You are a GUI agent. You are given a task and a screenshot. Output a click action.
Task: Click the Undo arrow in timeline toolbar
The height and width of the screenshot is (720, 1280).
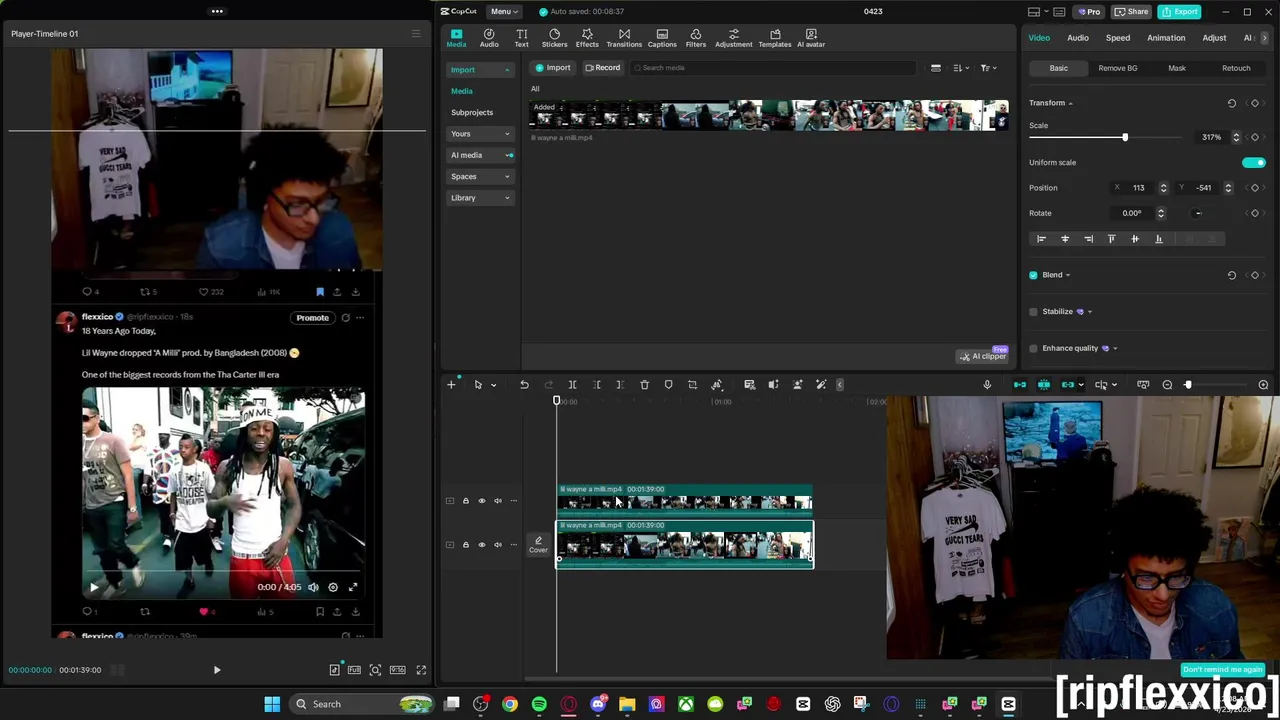(524, 385)
